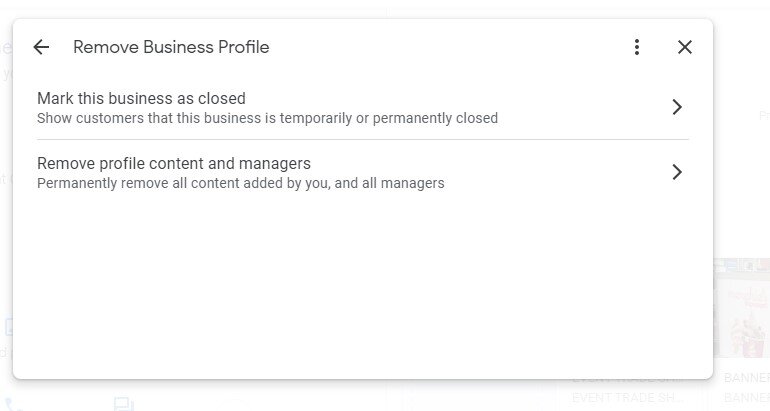770x411 pixels.
Task: Click the faded blue icon at dialog's left edge
Action: coord(9,327)
